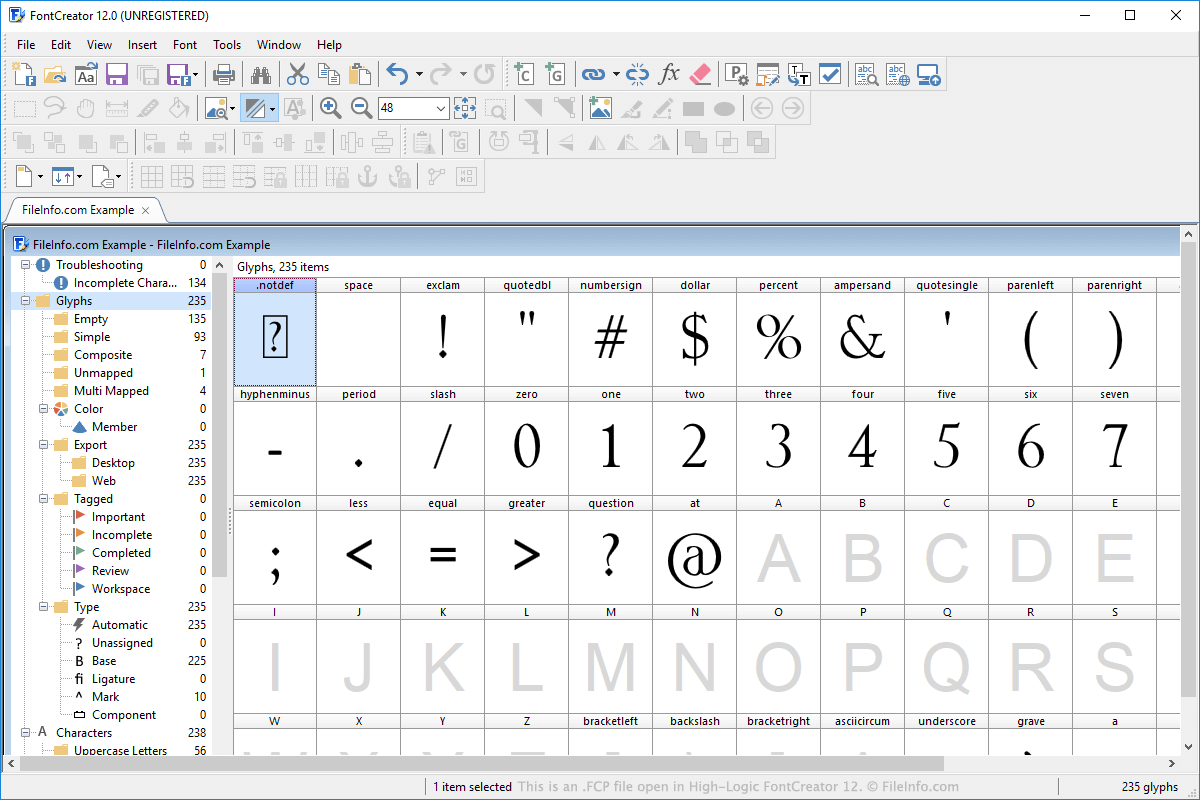
Task: Open the Insert menu
Action: (x=142, y=44)
